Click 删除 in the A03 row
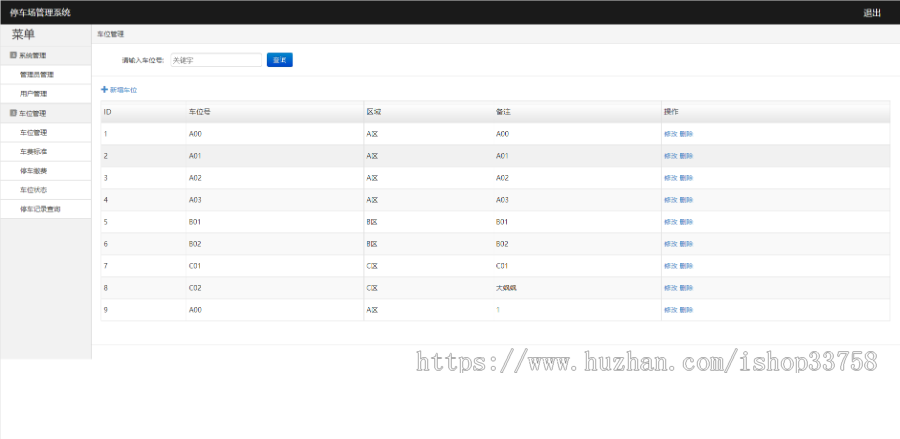This screenshot has height=439, width=900. [686, 200]
